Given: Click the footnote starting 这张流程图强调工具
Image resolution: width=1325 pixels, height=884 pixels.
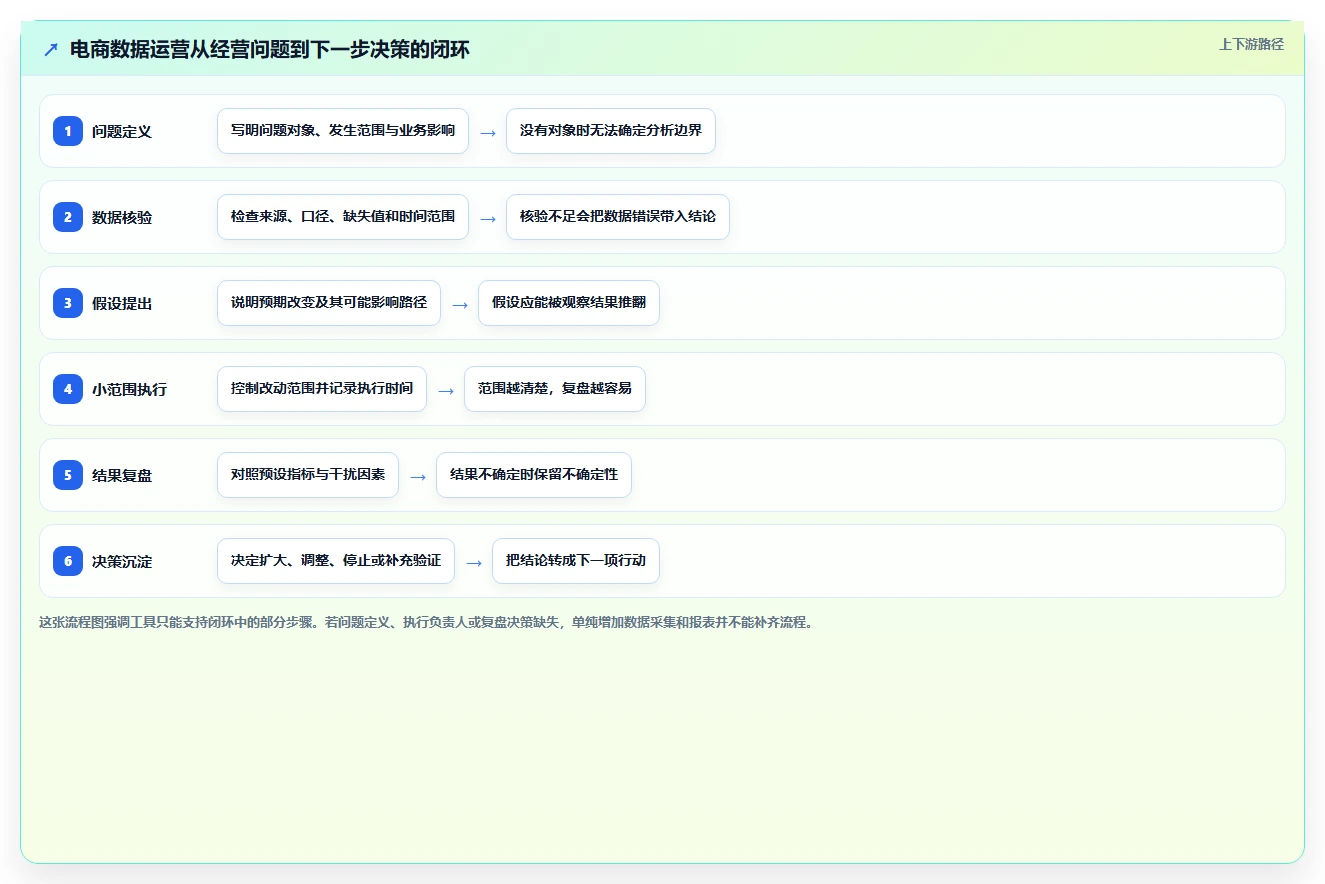Looking at the screenshot, I should coord(427,622).
